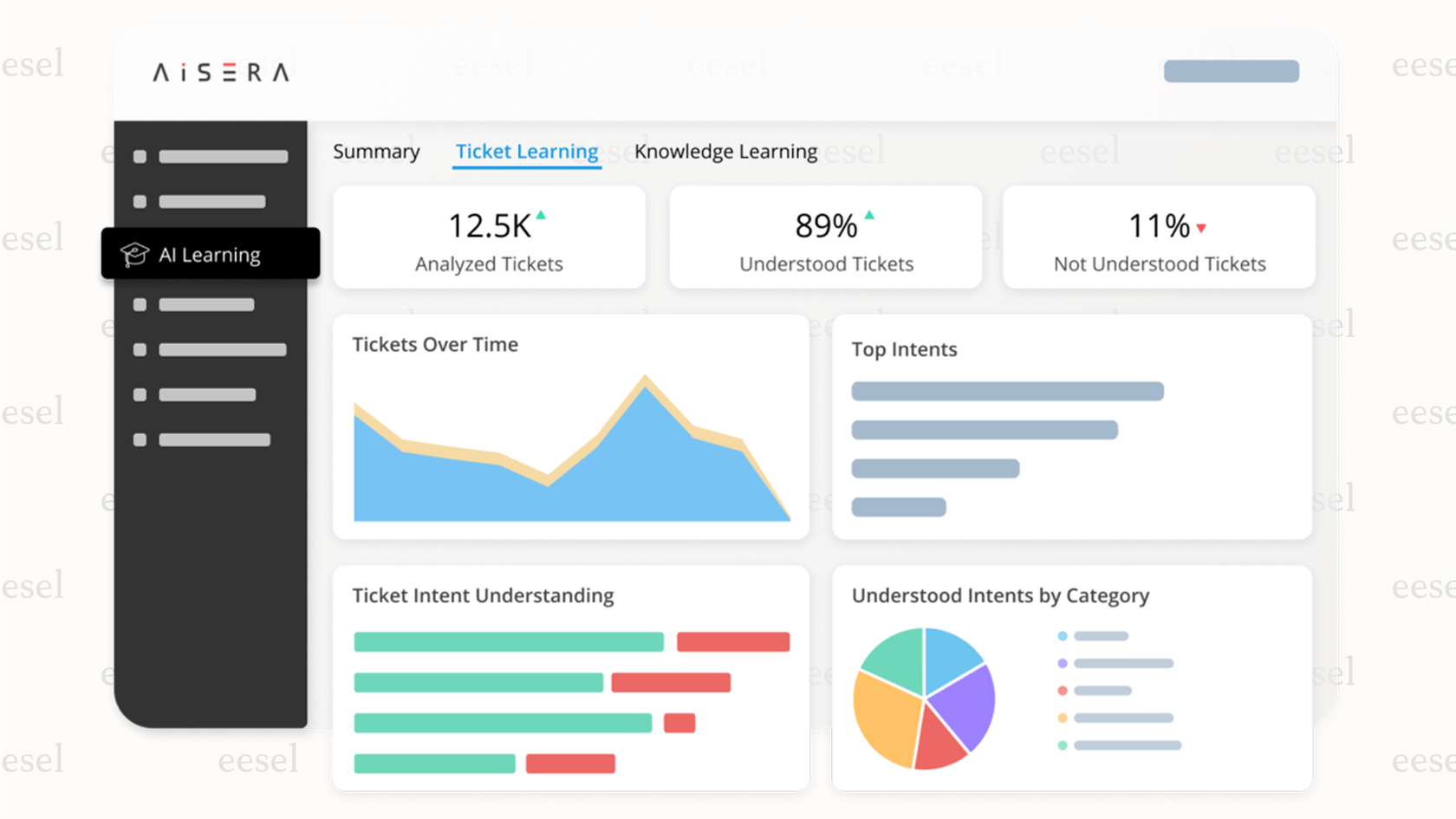1456x819 pixels.
Task: Click the second sidebar icon above AI Learning
Action: point(139,201)
